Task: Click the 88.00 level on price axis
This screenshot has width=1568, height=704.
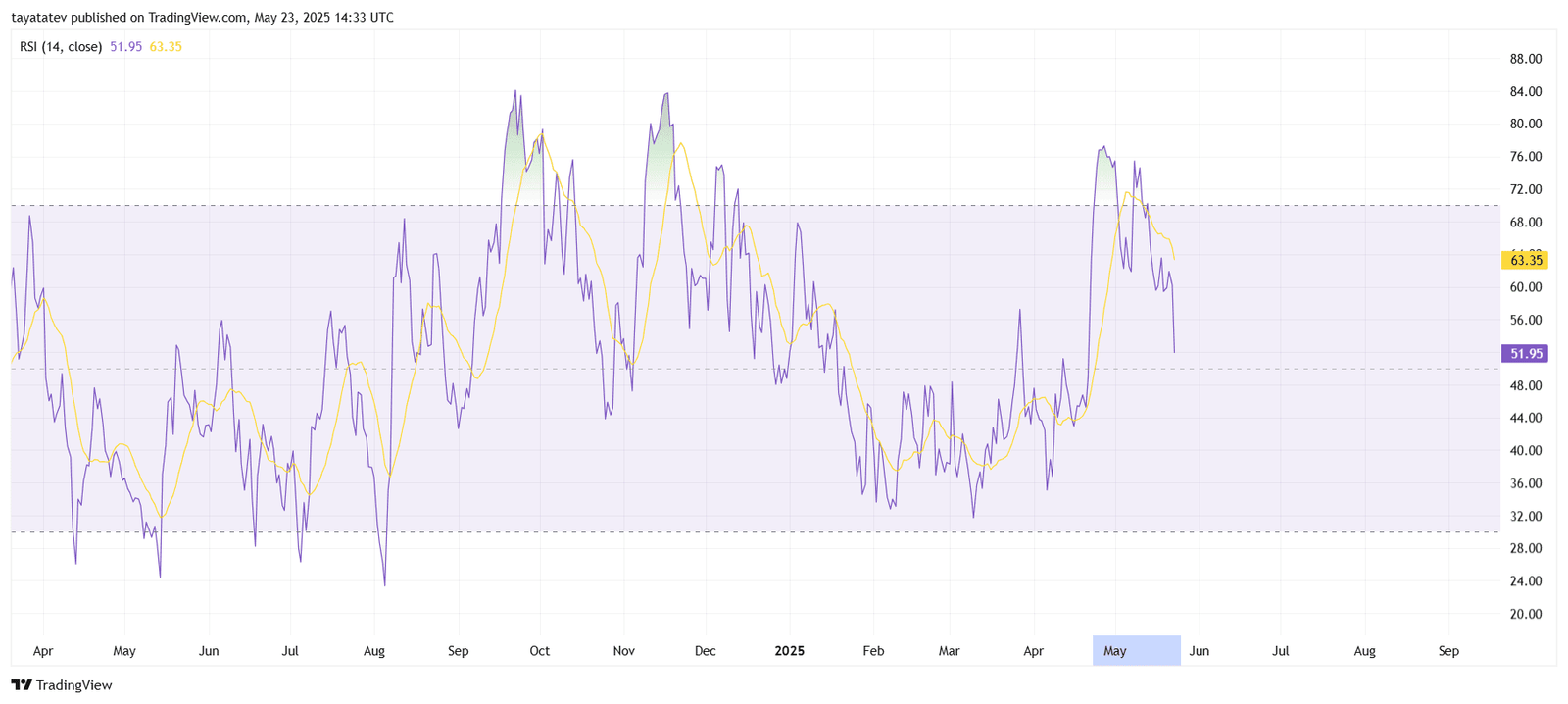Action: [x=1526, y=59]
